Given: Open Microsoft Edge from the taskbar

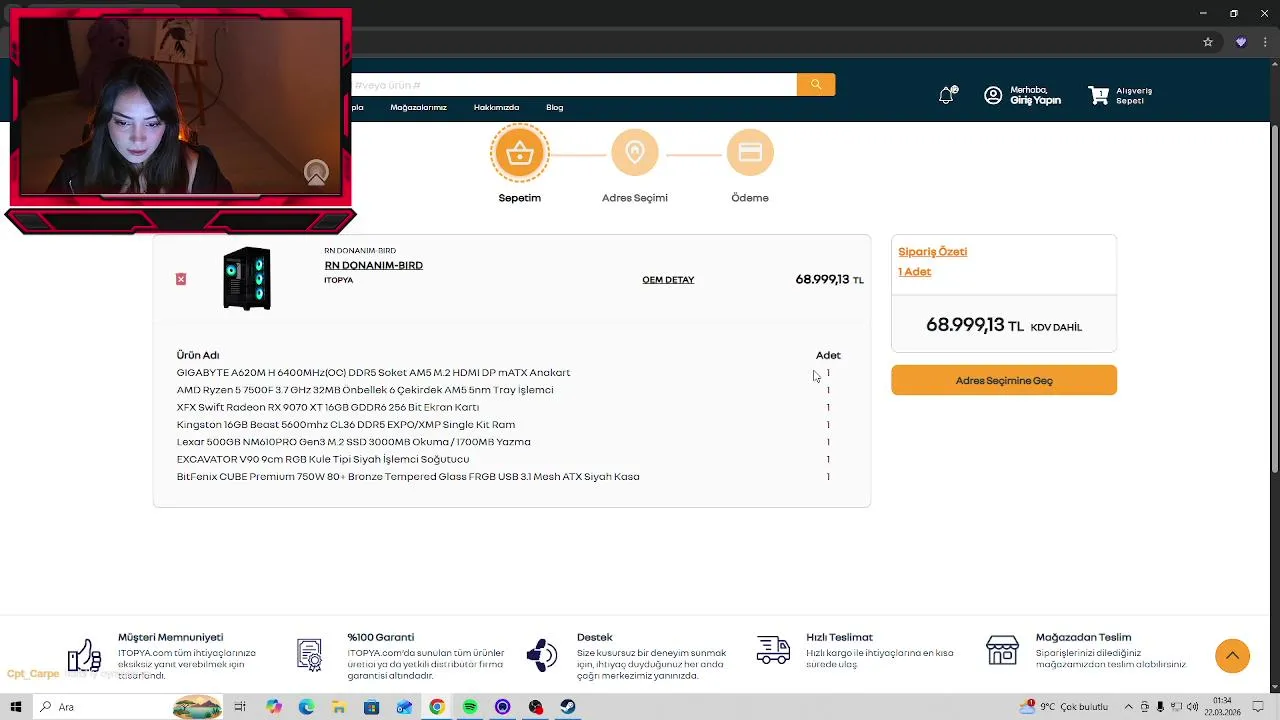Looking at the screenshot, I should coord(306,707).
